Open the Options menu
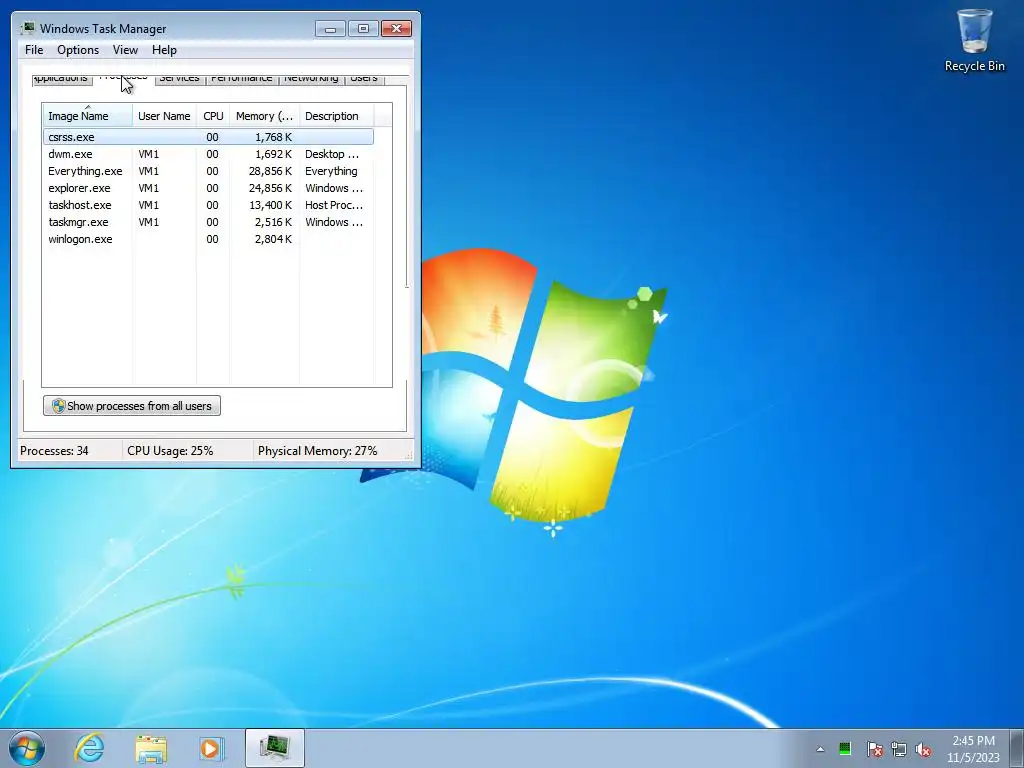The width and height of the screenshot is (1024, 768). point(78,50)
